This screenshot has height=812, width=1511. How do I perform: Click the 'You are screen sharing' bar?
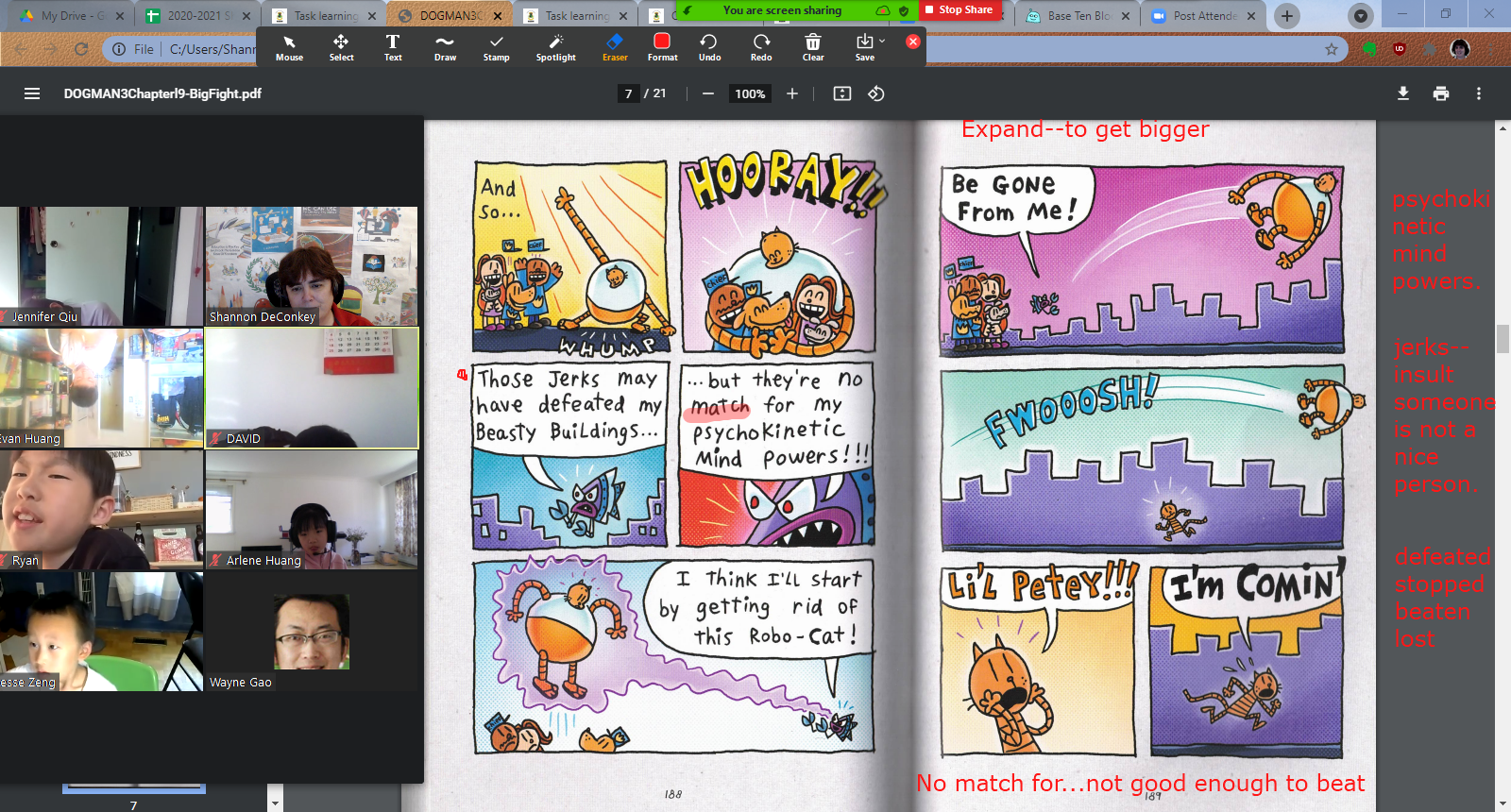tap(782, 10)
